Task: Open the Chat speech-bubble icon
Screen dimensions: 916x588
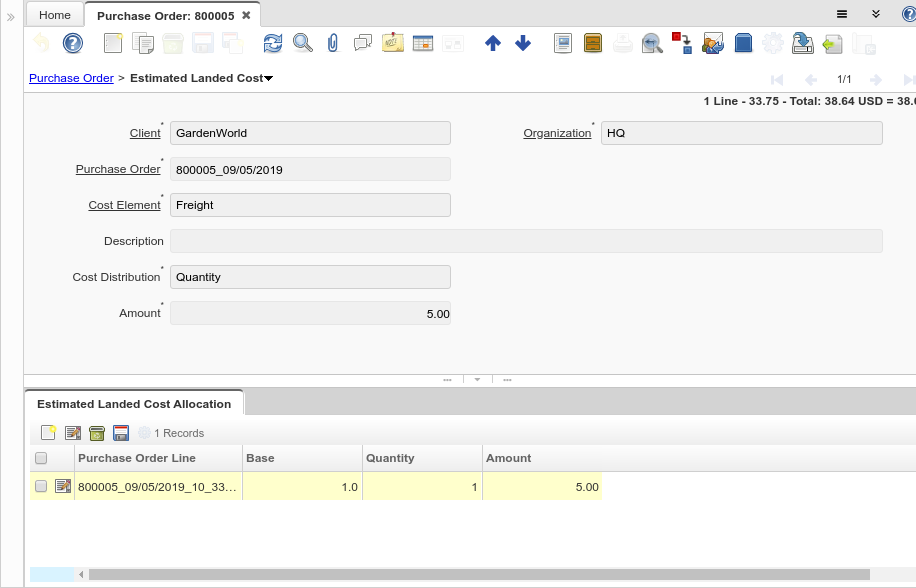Action: [x=363, y=43]
